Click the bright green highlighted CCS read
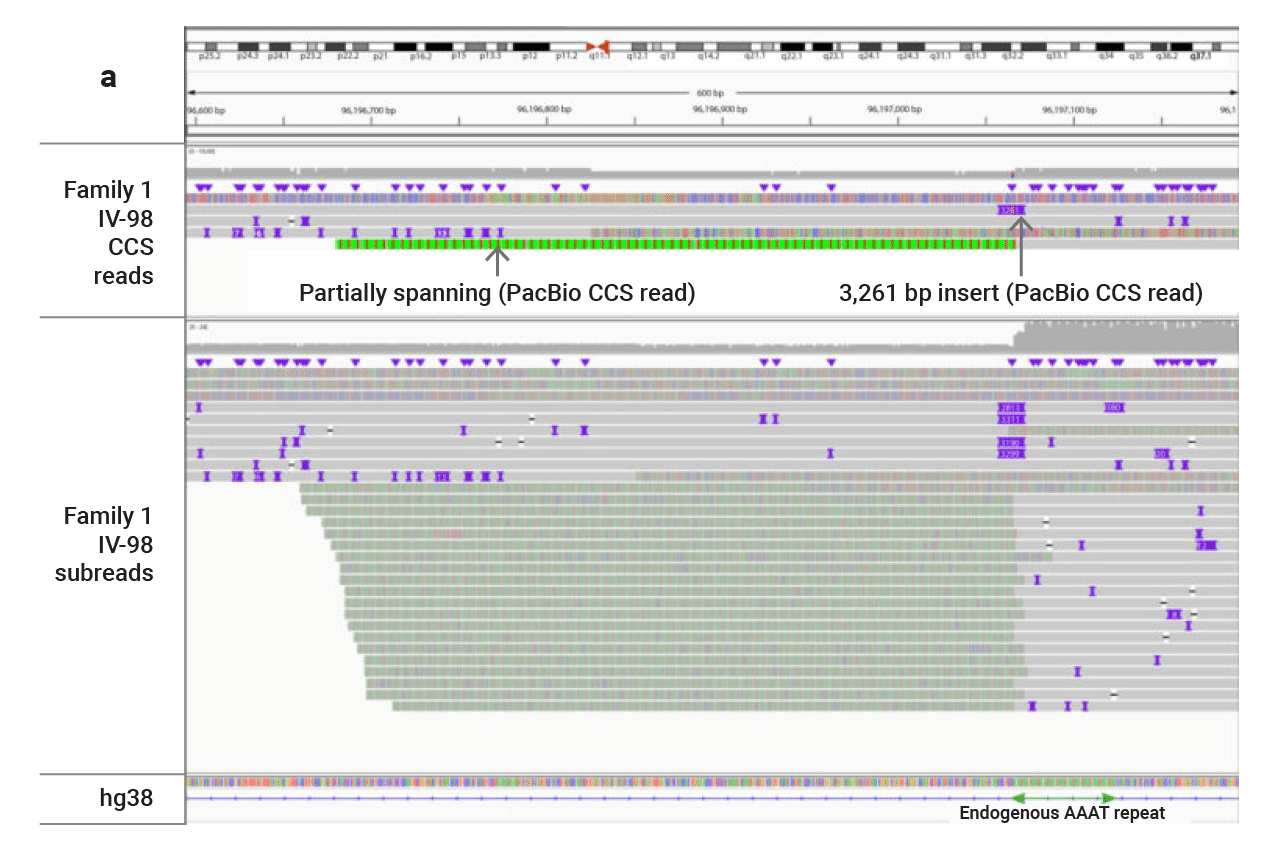Image resolution: width=1280 pixels, height=850 pixels. [676, 244]
